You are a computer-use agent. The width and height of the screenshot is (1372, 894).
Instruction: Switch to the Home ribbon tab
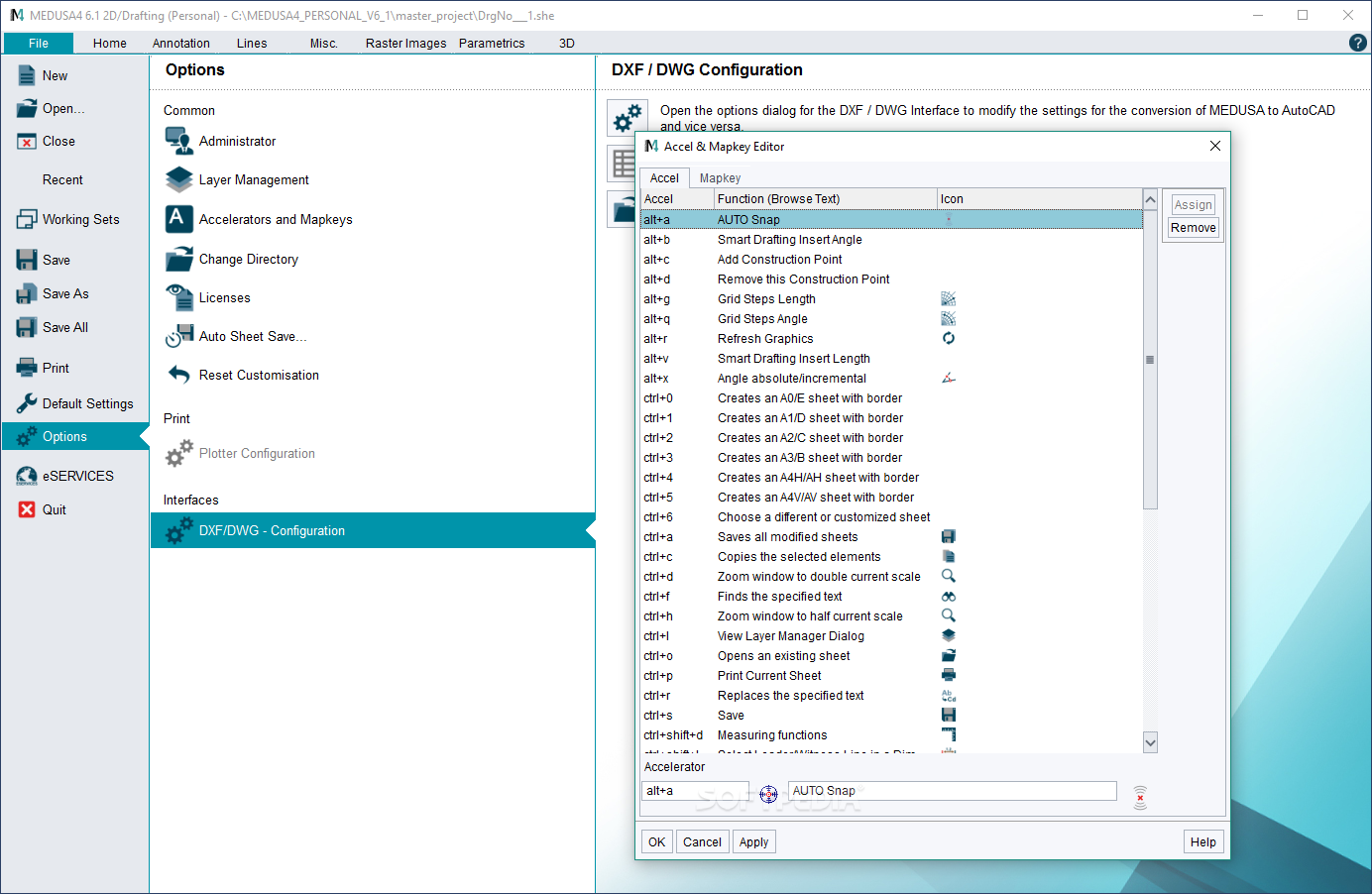pyautogui.click(x=110, y=44)
